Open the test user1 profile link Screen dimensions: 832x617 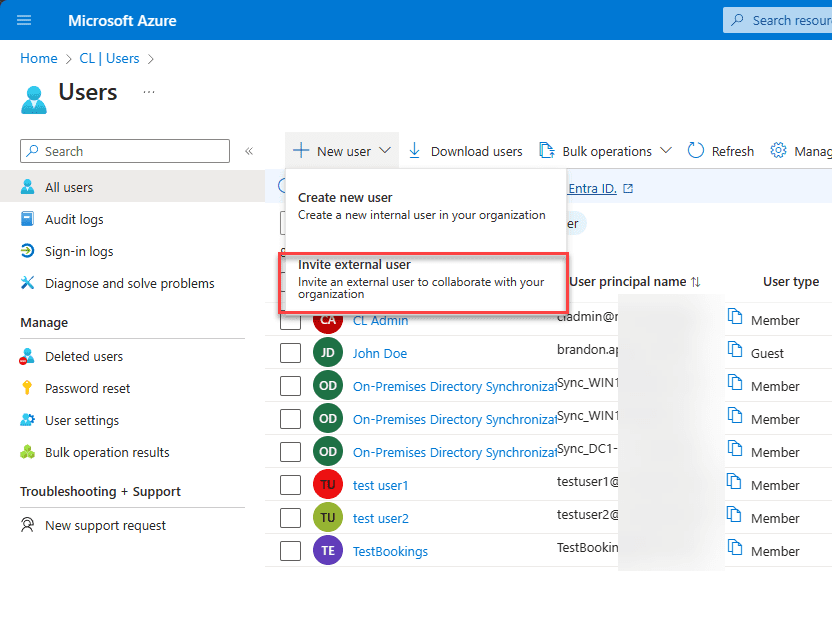380,485
